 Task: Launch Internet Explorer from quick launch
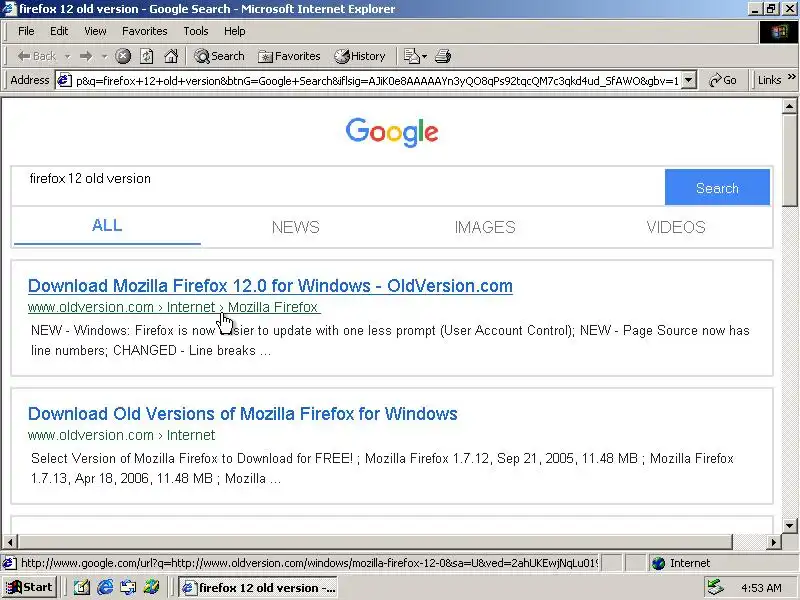[105, 588]
